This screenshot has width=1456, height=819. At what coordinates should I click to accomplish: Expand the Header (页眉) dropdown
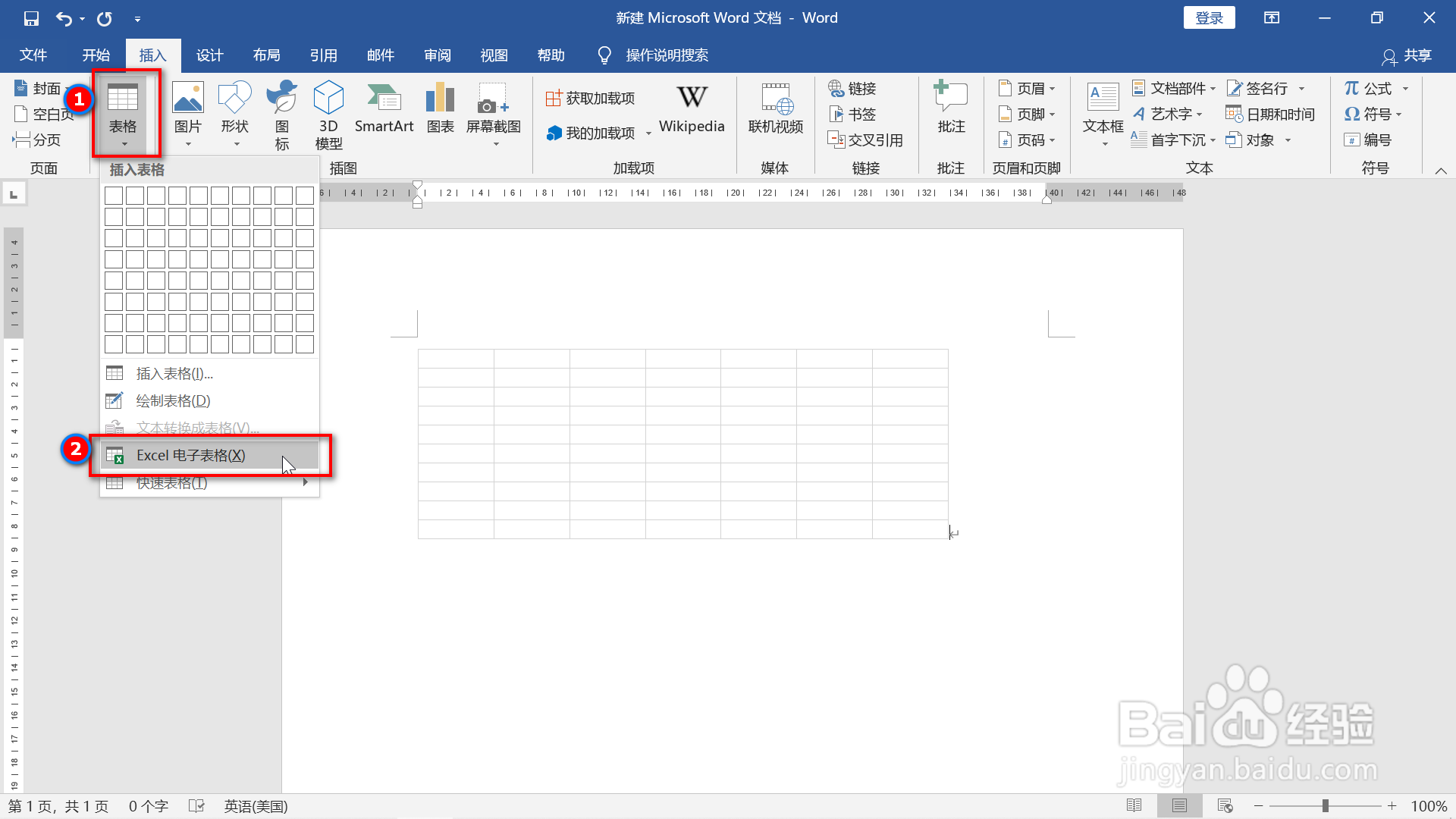[1027, 89]
